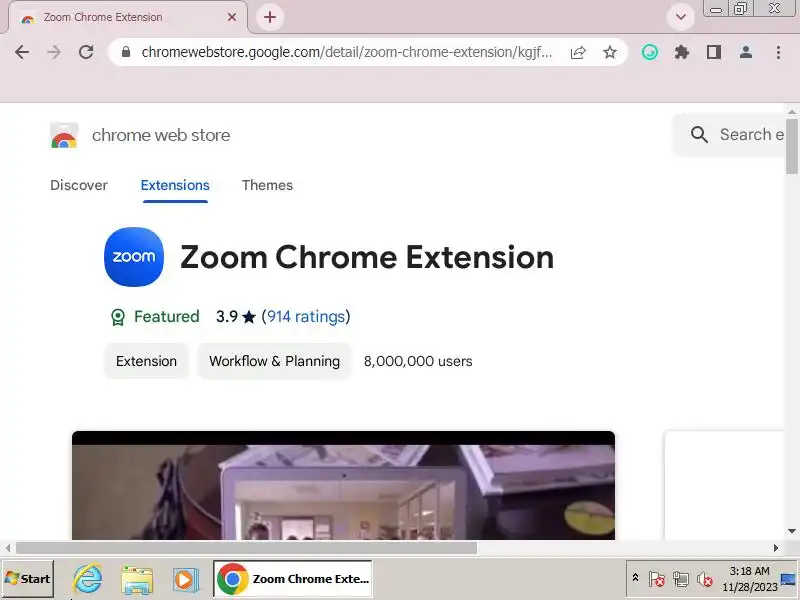Image resolution: width=800 pixels, height=600 pixels.
Task: Open Windows Explorer folder on taskbar
Action: [x=137, y=580]
